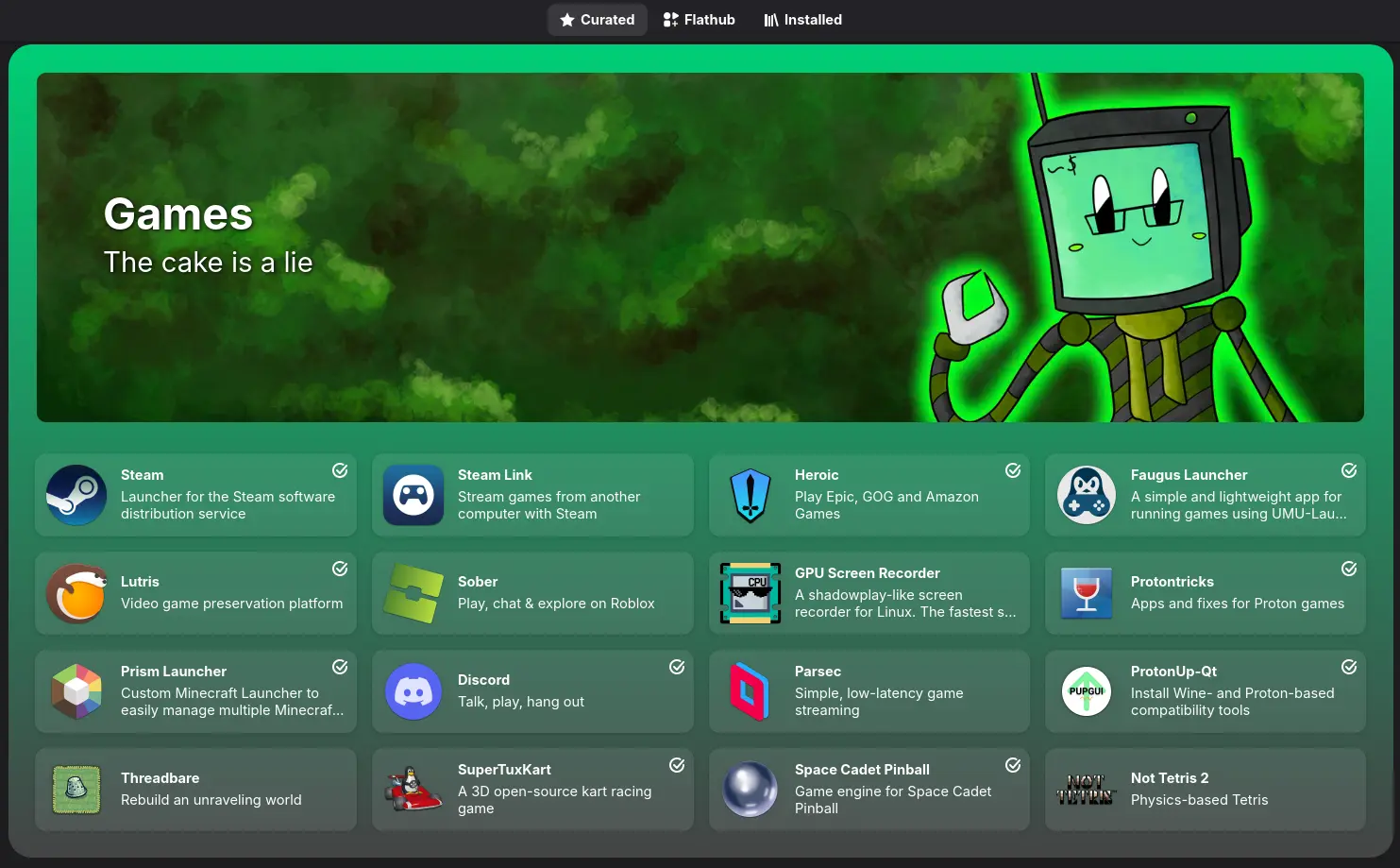Open the Threadbare game entry
1400x868 pixels.
(195, 790)
